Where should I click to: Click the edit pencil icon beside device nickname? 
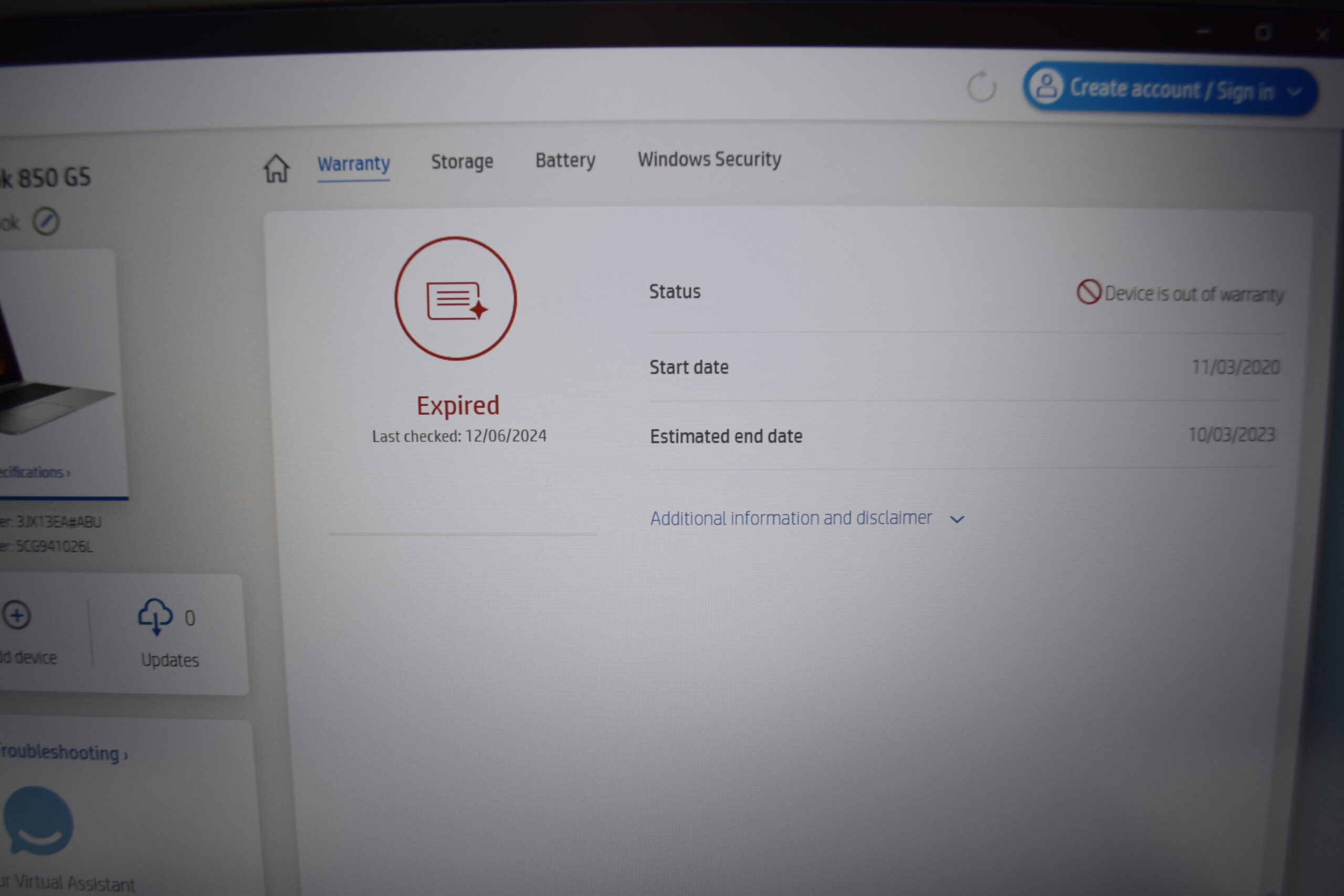(46, 221)
